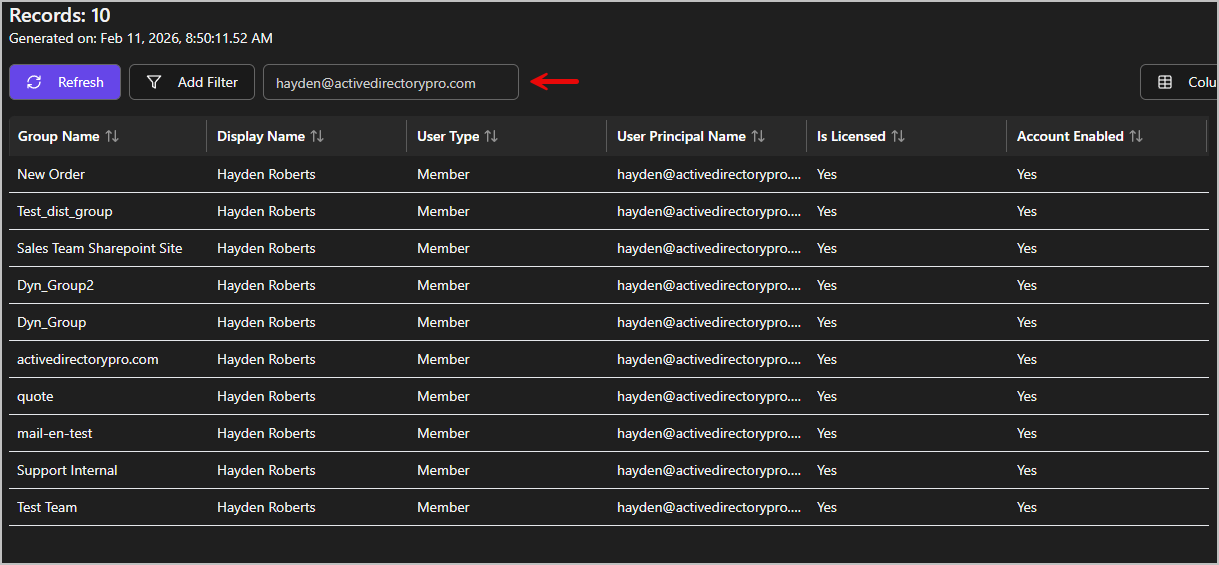
Task: Select the quote group row
Action: click(x=608, y=396)
